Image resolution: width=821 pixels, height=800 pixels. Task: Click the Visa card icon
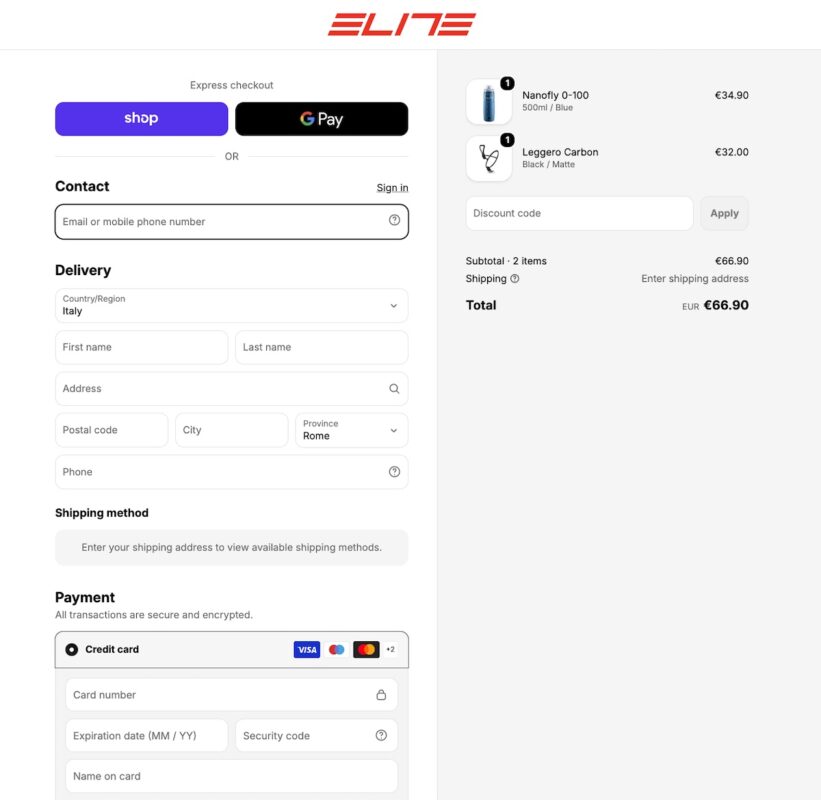pos(307,649)
